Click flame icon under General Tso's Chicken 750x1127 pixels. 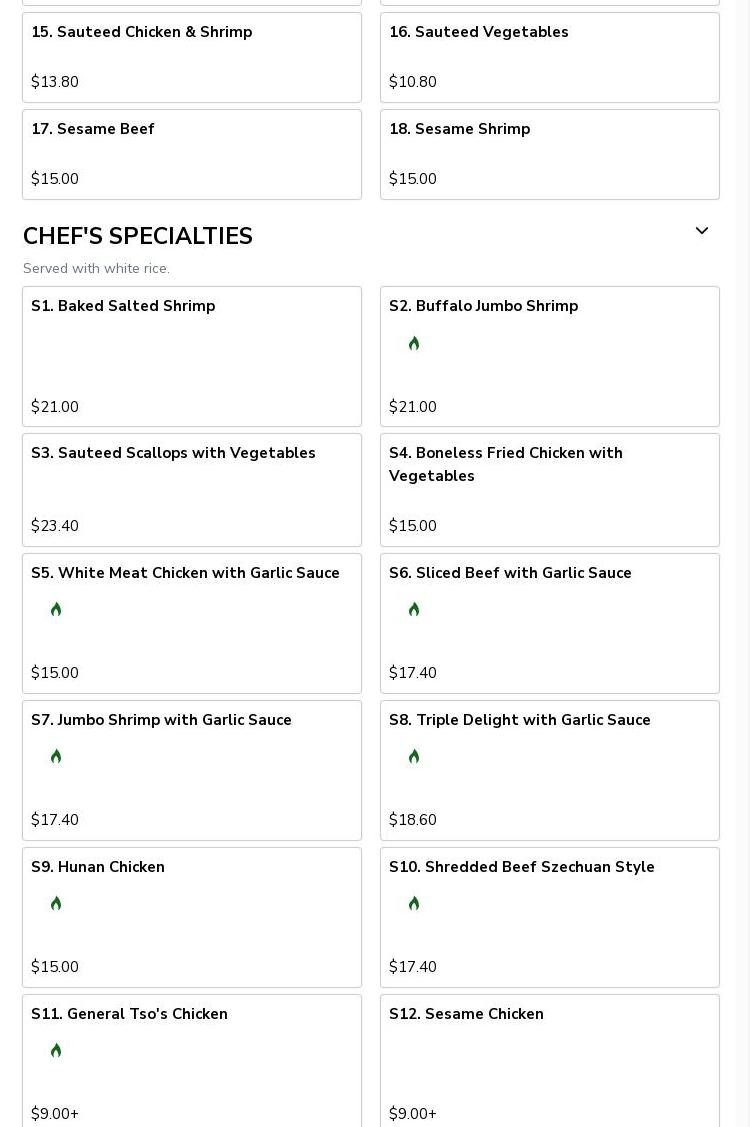[56, 1051]
